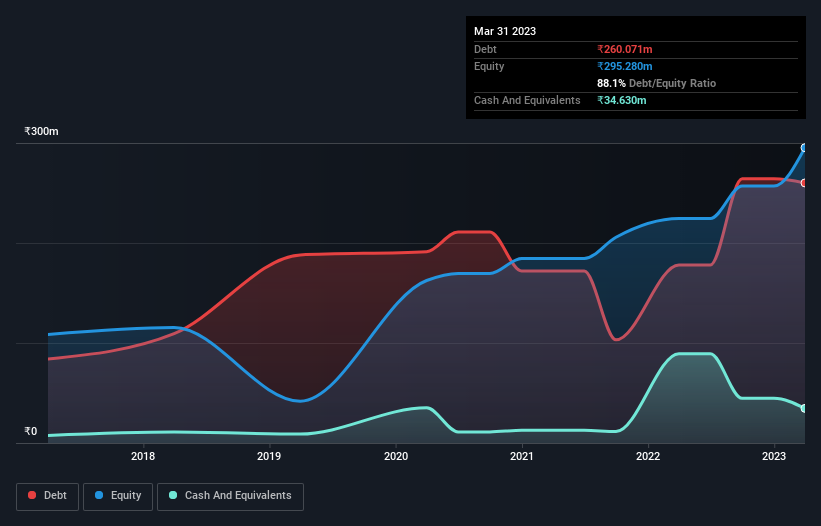Click the ₹295.280m equity value
Viewport: 821px width, 526px height.
(x=625, y=66)
